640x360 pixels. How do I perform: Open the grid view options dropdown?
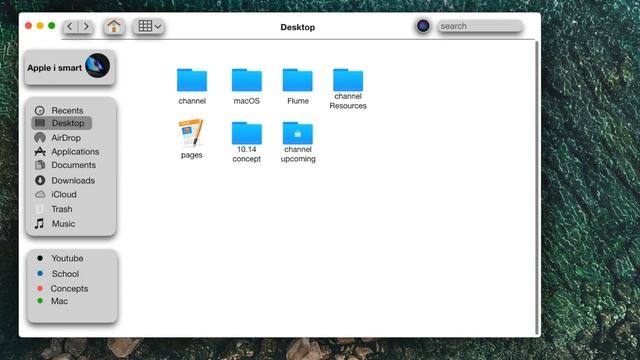tap(149, 27)
